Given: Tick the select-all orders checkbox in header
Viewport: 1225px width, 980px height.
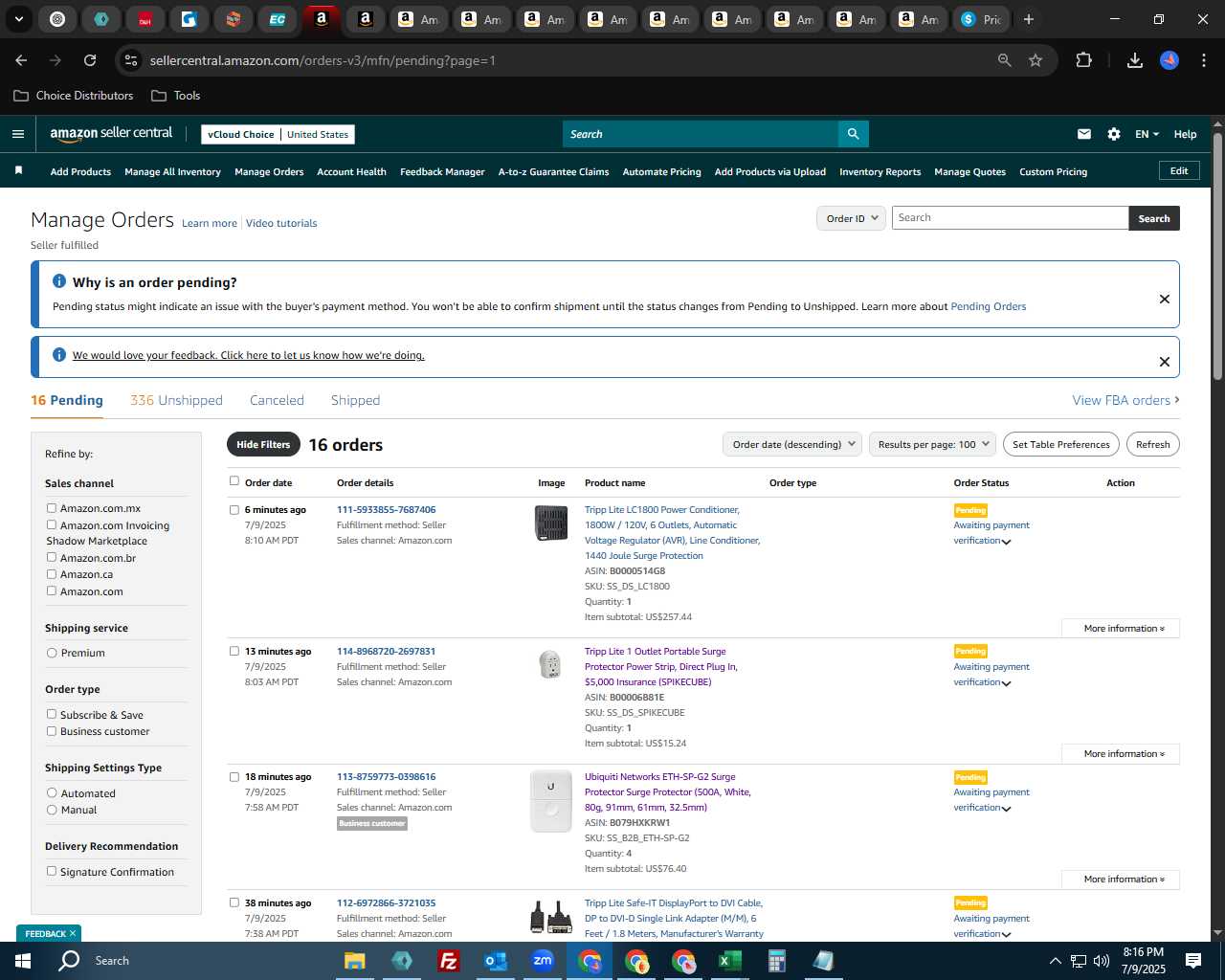Looking at the screenshot, I should [234, 481].
